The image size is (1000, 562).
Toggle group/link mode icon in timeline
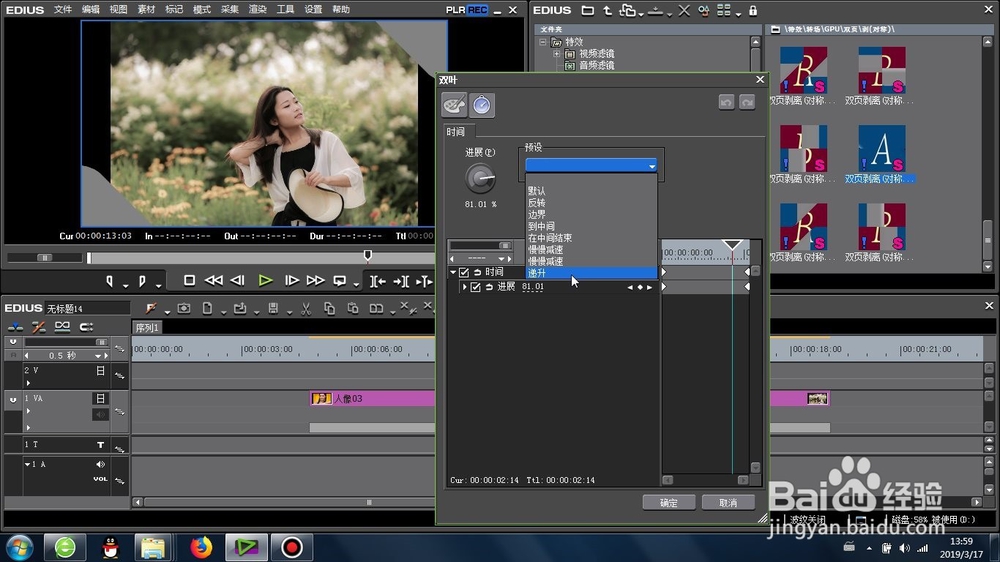pos(62,327)
